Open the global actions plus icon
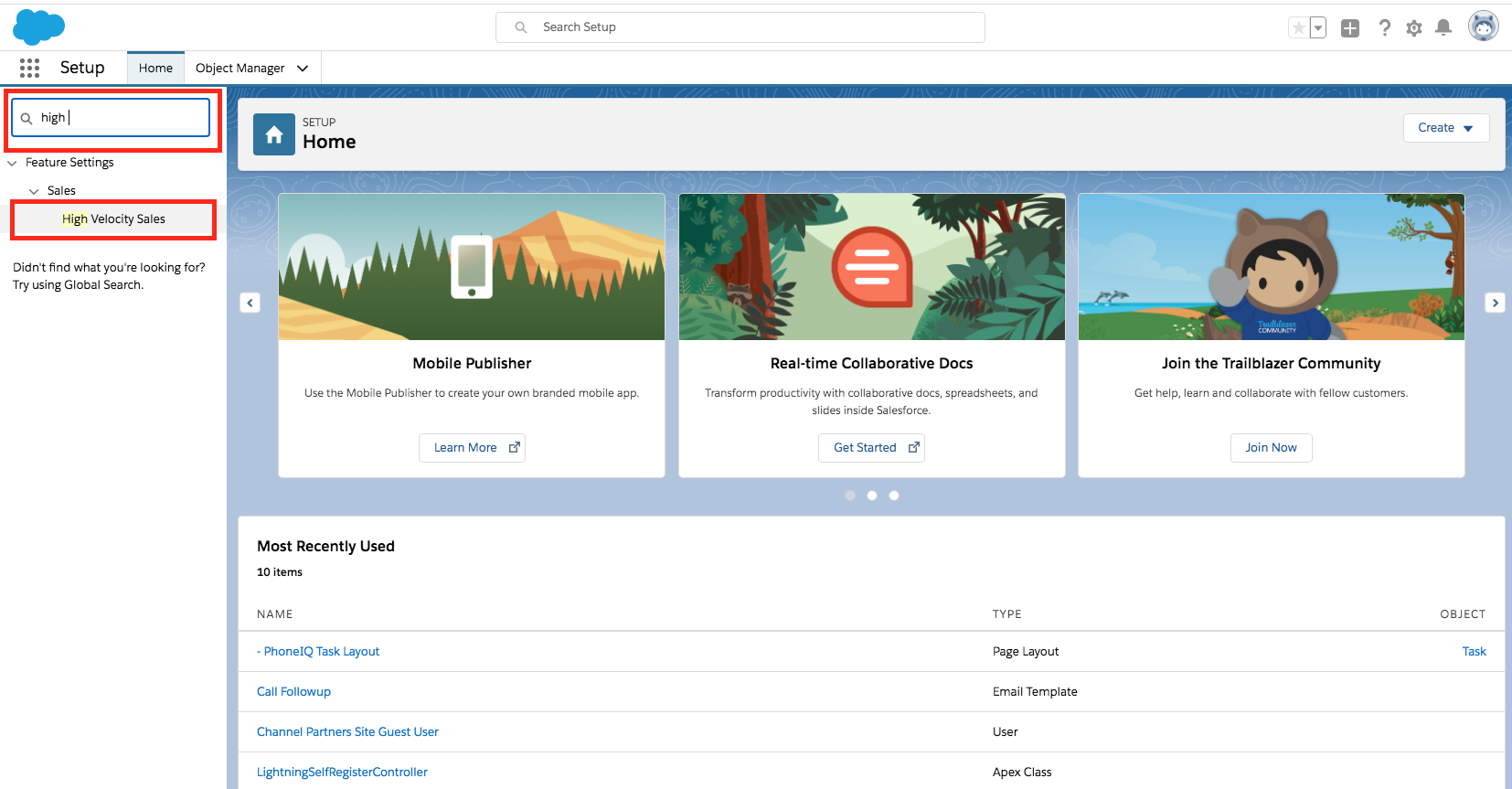Viewport: 1512px width, 789px height. pos(1350,28)
